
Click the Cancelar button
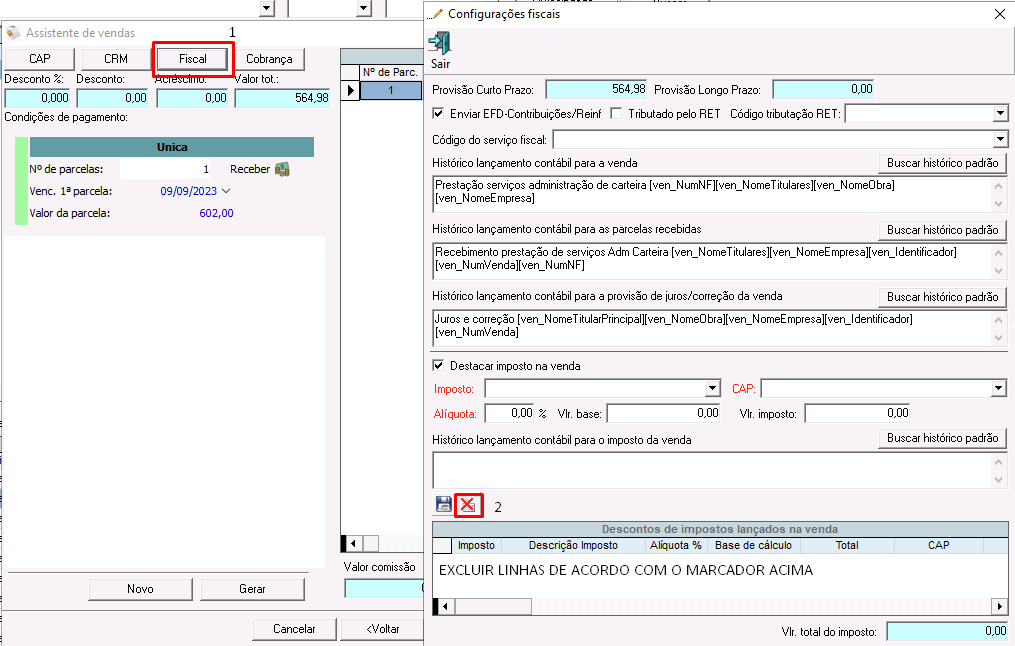point(294,629)
